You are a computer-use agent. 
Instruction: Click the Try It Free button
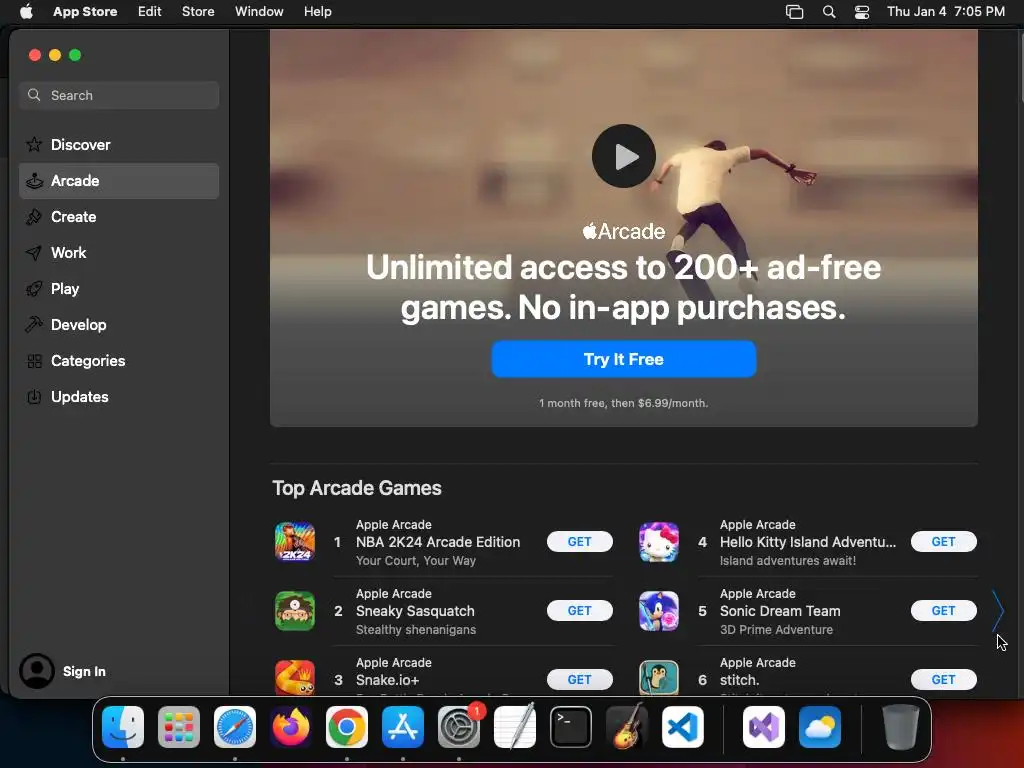(624, 359)
